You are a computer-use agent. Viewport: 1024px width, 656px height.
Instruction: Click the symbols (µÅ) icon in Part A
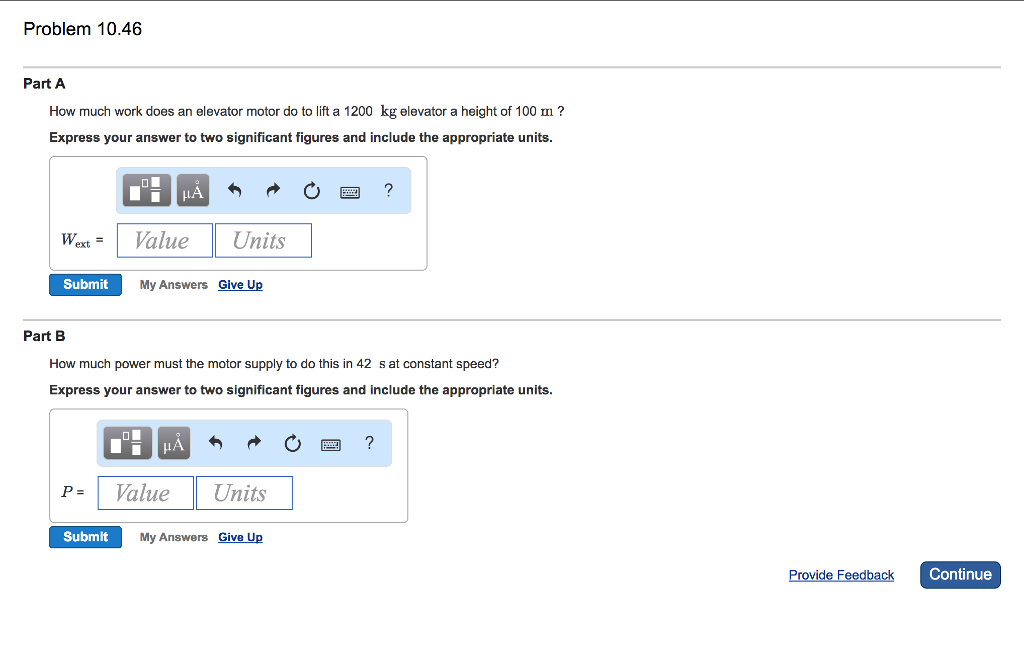(x=193, y=190)
